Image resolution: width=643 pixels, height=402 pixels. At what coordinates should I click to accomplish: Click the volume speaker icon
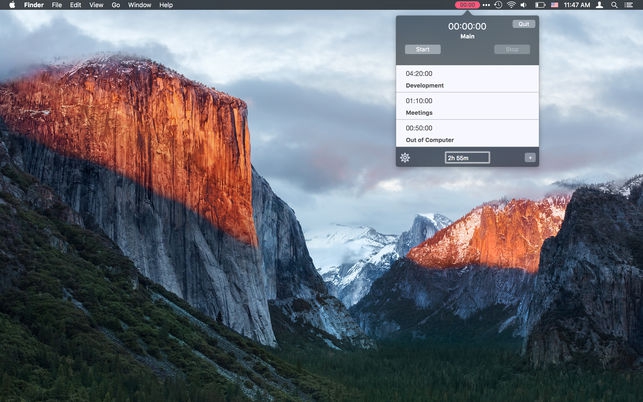click(525, 5)
